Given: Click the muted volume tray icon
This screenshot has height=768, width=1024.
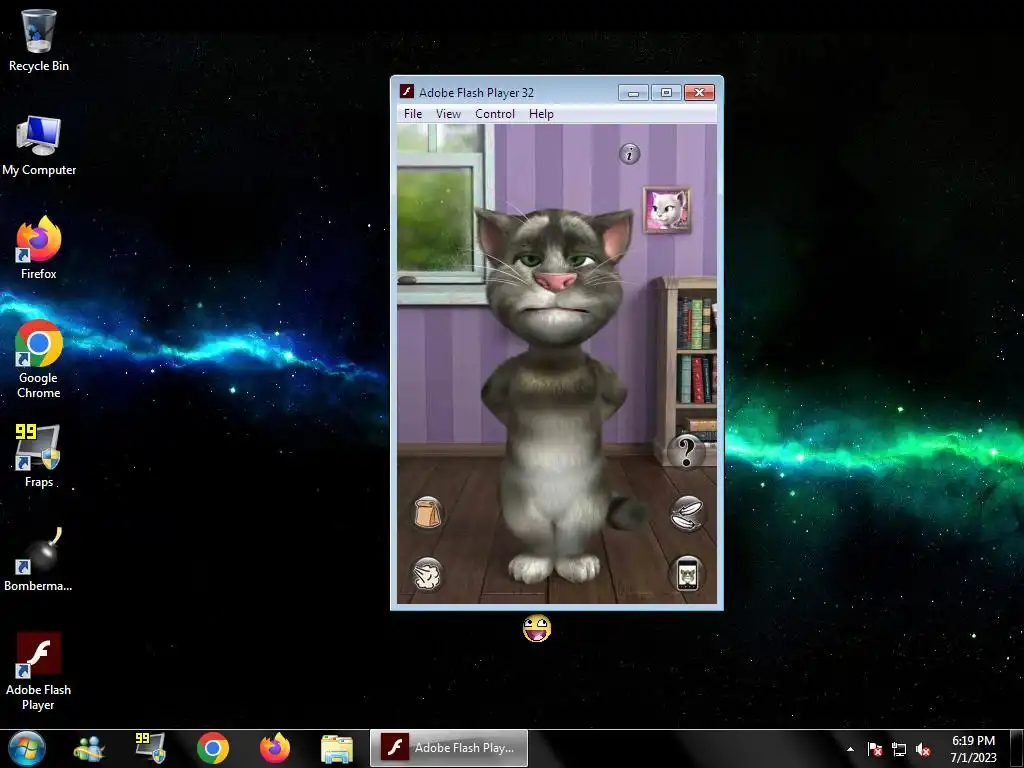Looking at the screenshot, I should tap(923, 749).
